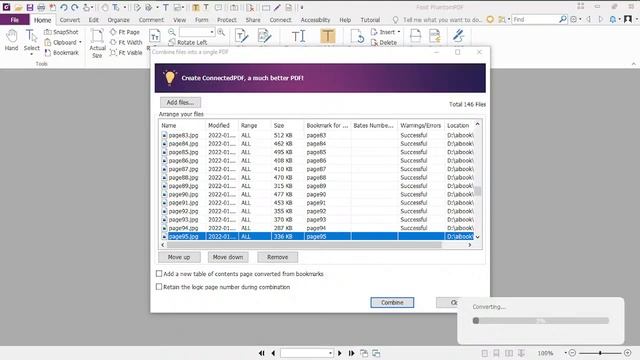The image size is (640, 360).
Task: Click the notification bell icon
Action: pyautogui.click(x=613, y=19)
